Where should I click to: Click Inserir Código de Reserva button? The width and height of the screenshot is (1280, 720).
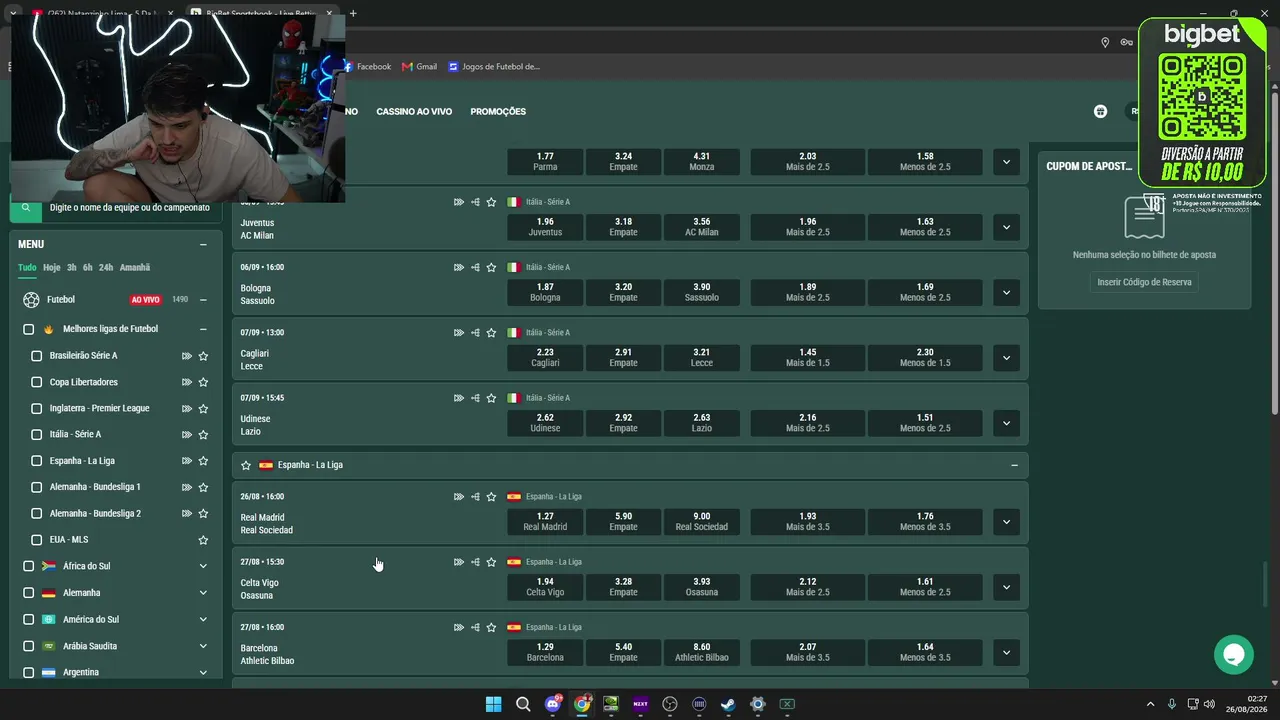[x=1144, y=282]
